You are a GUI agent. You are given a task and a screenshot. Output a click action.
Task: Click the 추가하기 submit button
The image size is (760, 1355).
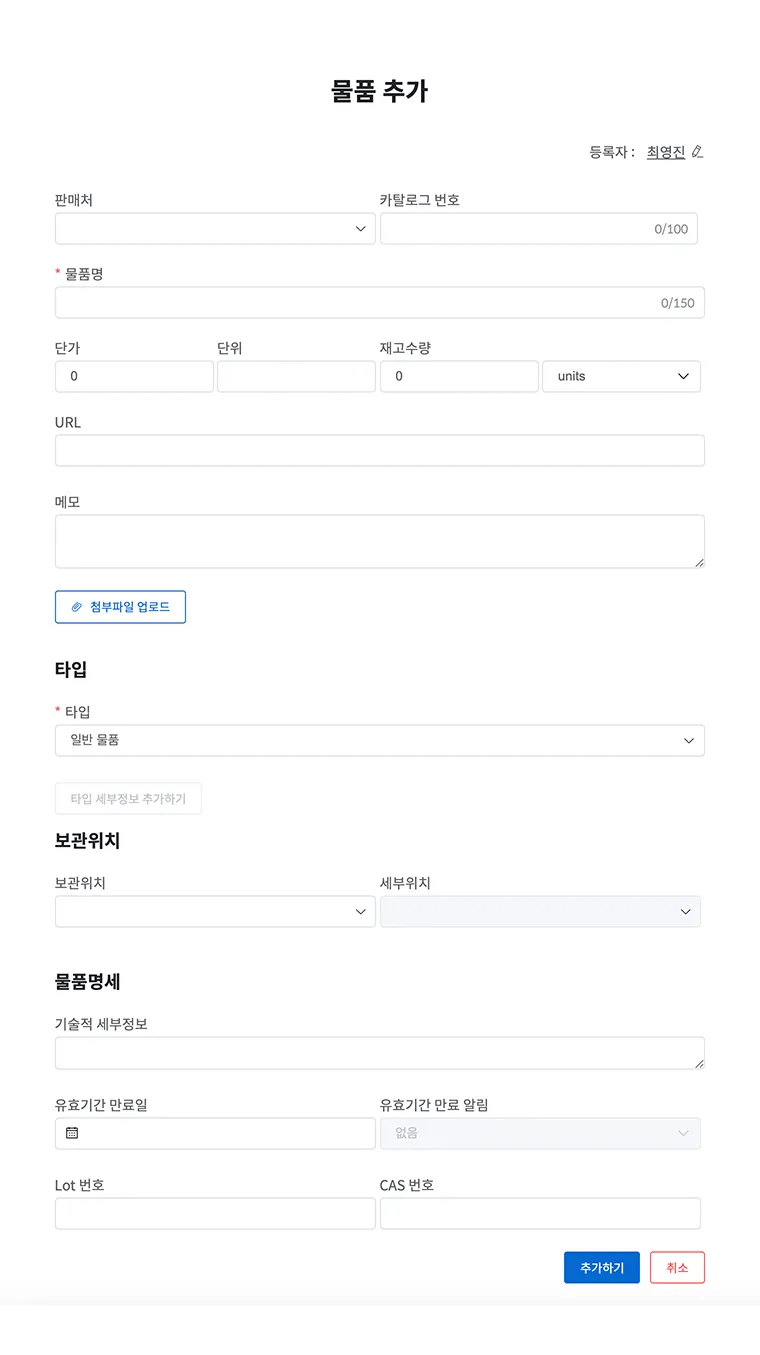pyautogui.click(x=602, y=1267)
